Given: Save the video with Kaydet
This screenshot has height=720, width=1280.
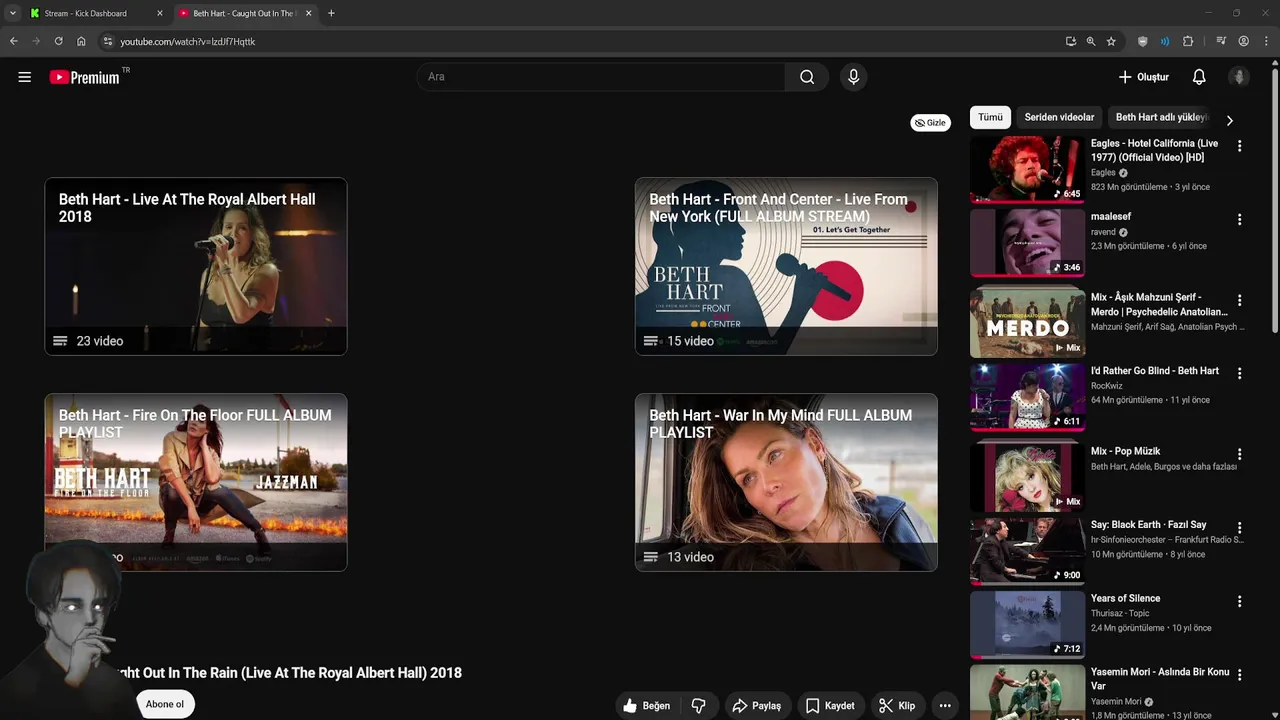Looking at the screenshot, I should (x=830, y=706).
